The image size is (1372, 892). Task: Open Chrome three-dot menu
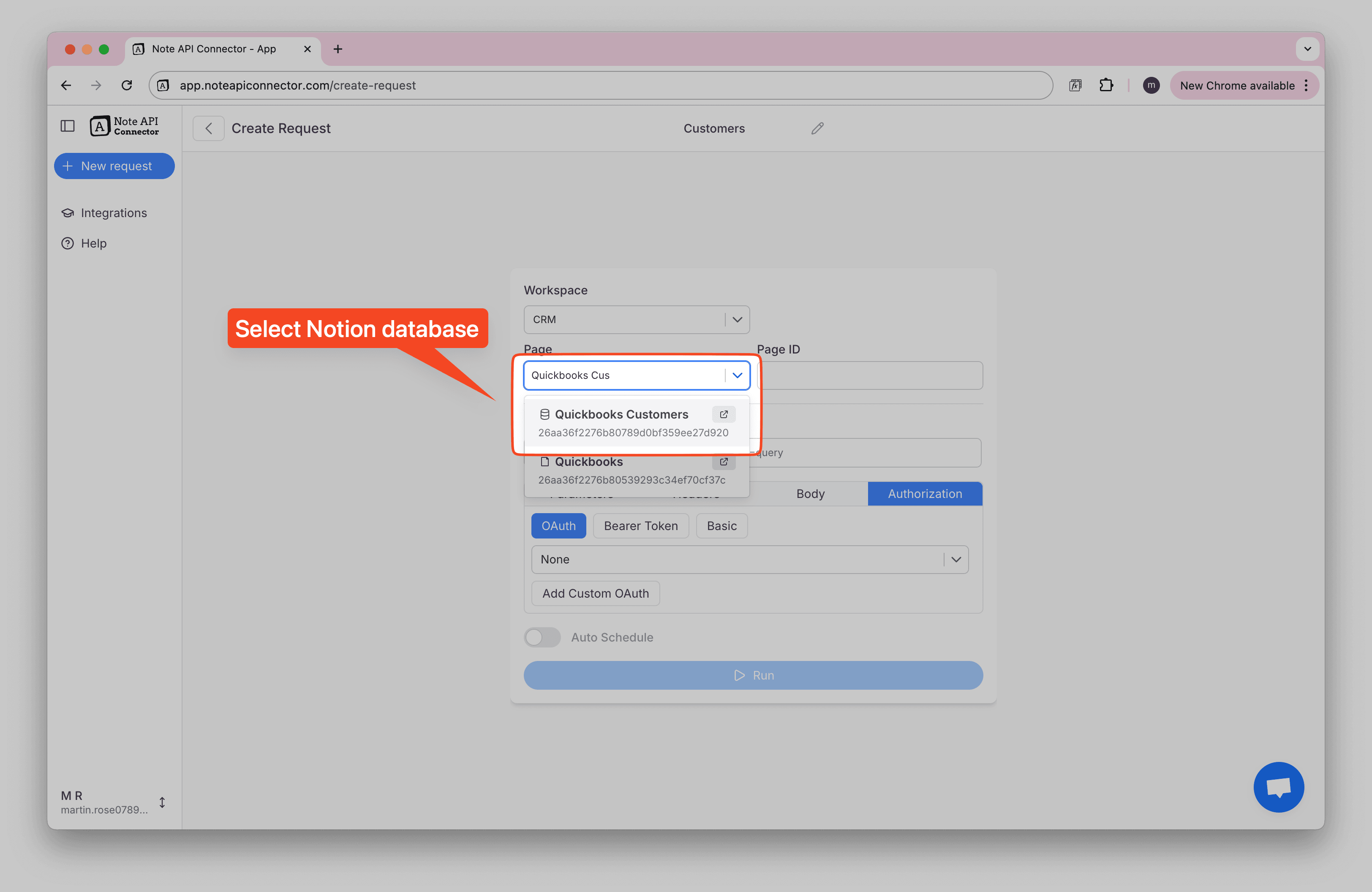(x=1306, y=85)
